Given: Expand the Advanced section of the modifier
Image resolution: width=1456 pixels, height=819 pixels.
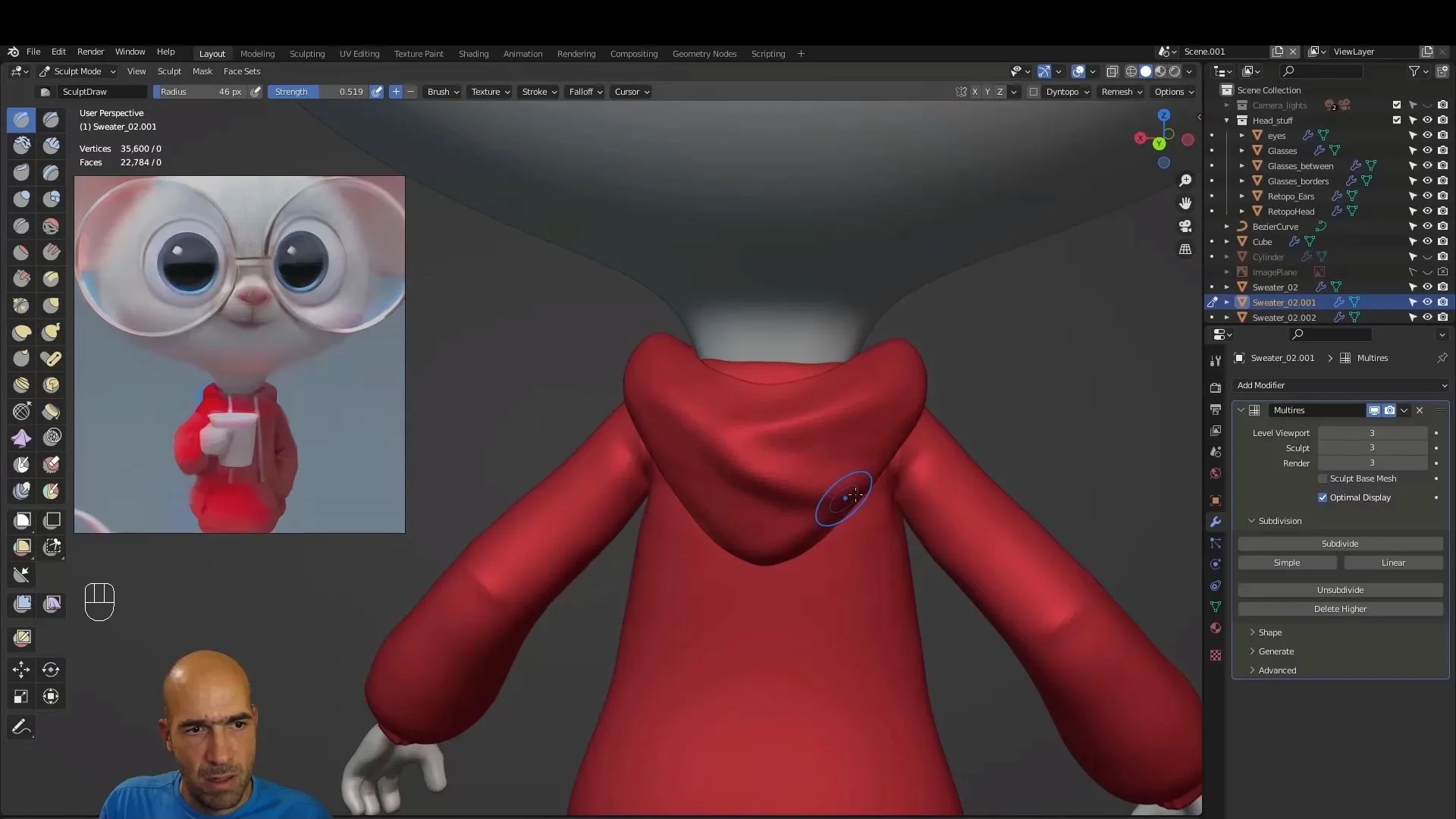Looking at the screenshot, I should click(x=1277, y=670).
